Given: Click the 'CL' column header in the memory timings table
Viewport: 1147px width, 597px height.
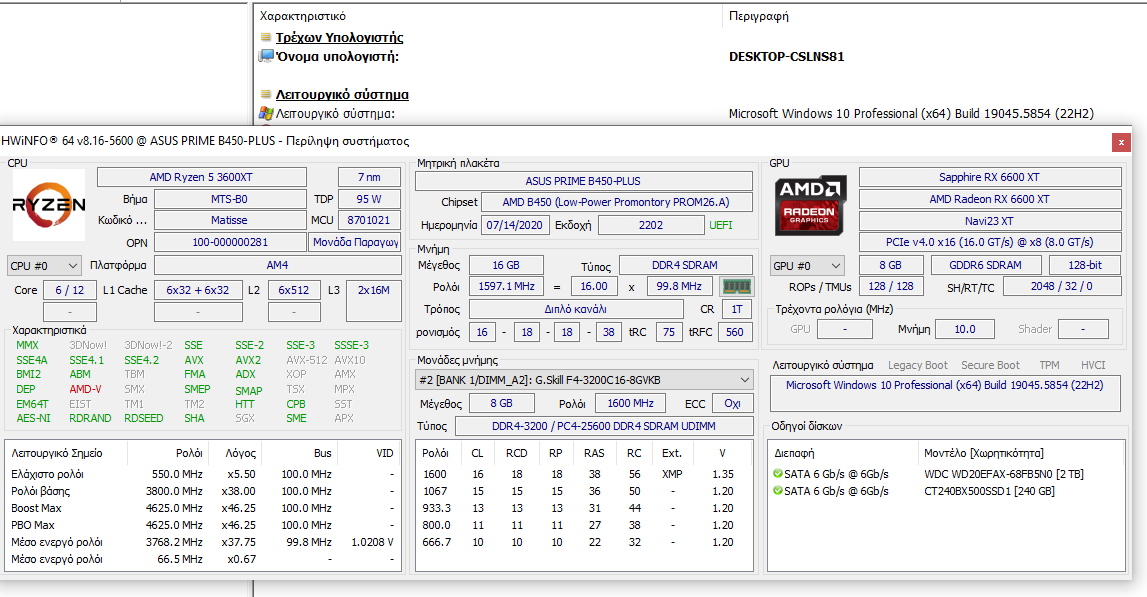Looking at the screenshot, I should [478, 453].
